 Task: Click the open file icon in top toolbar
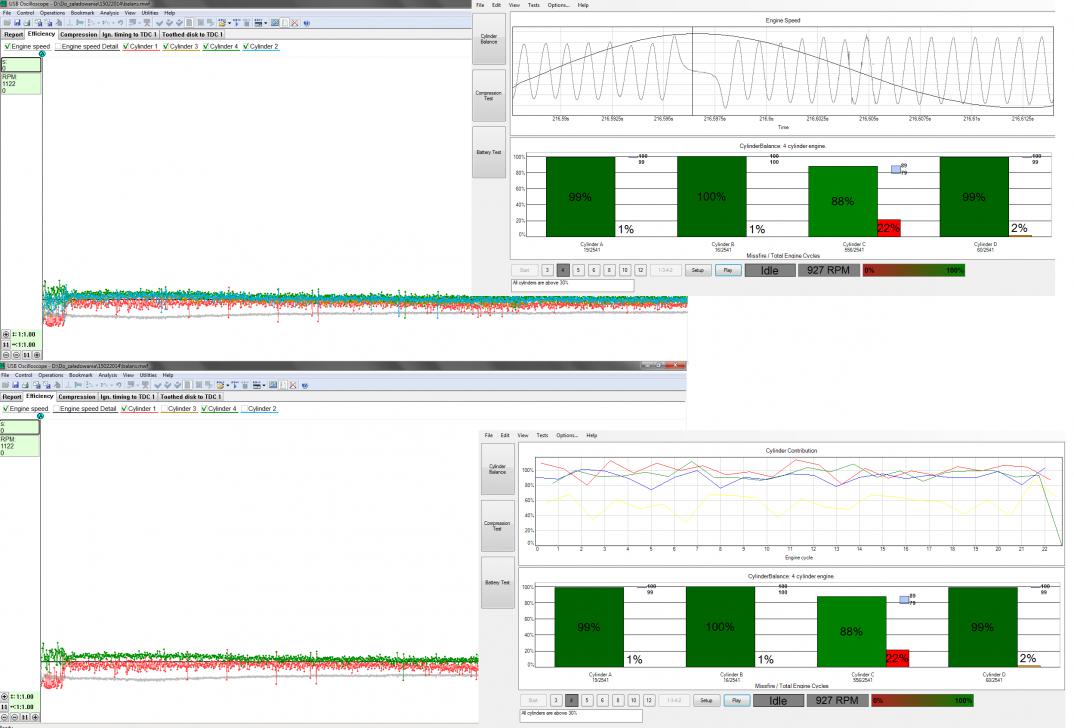click(x=7, y=23)
